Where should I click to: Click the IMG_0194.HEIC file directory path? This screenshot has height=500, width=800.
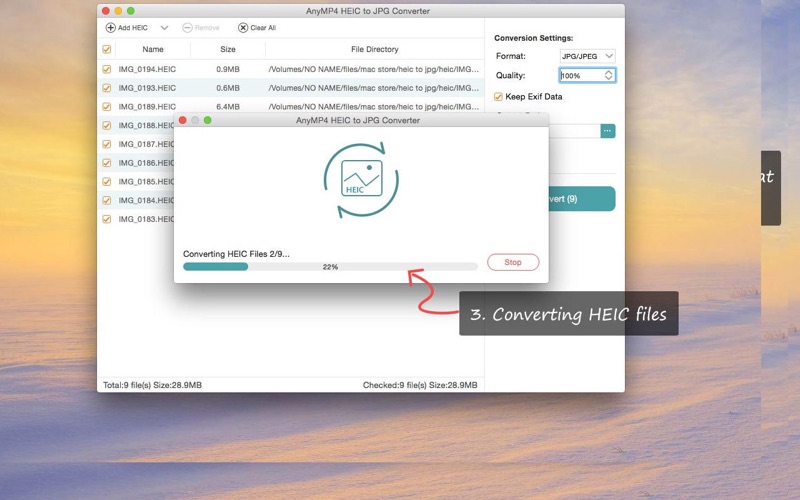[x=373, y=69]
